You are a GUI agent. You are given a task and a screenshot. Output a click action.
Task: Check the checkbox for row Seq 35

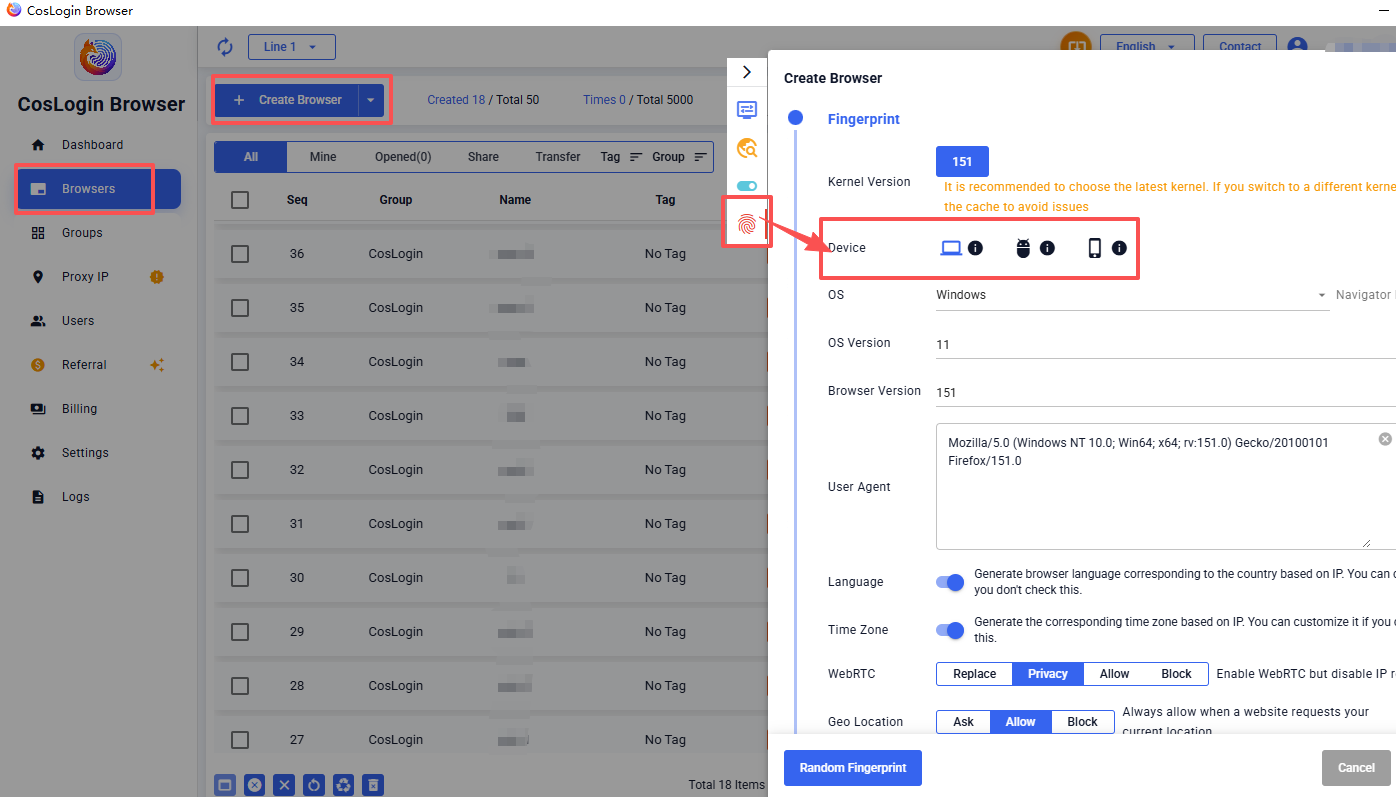(x=240, y=308)
